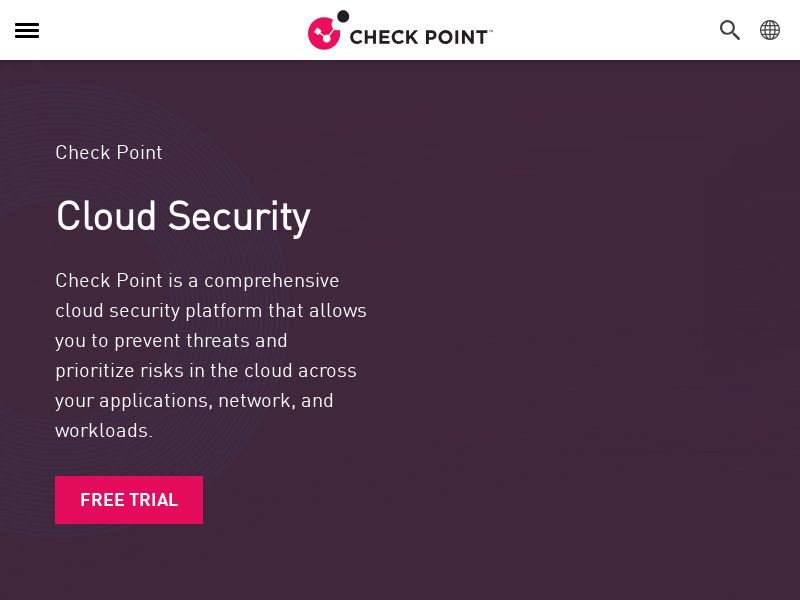Click the Cloud Security heading
The height and width of the screenshot is (600, 800).
183,216
